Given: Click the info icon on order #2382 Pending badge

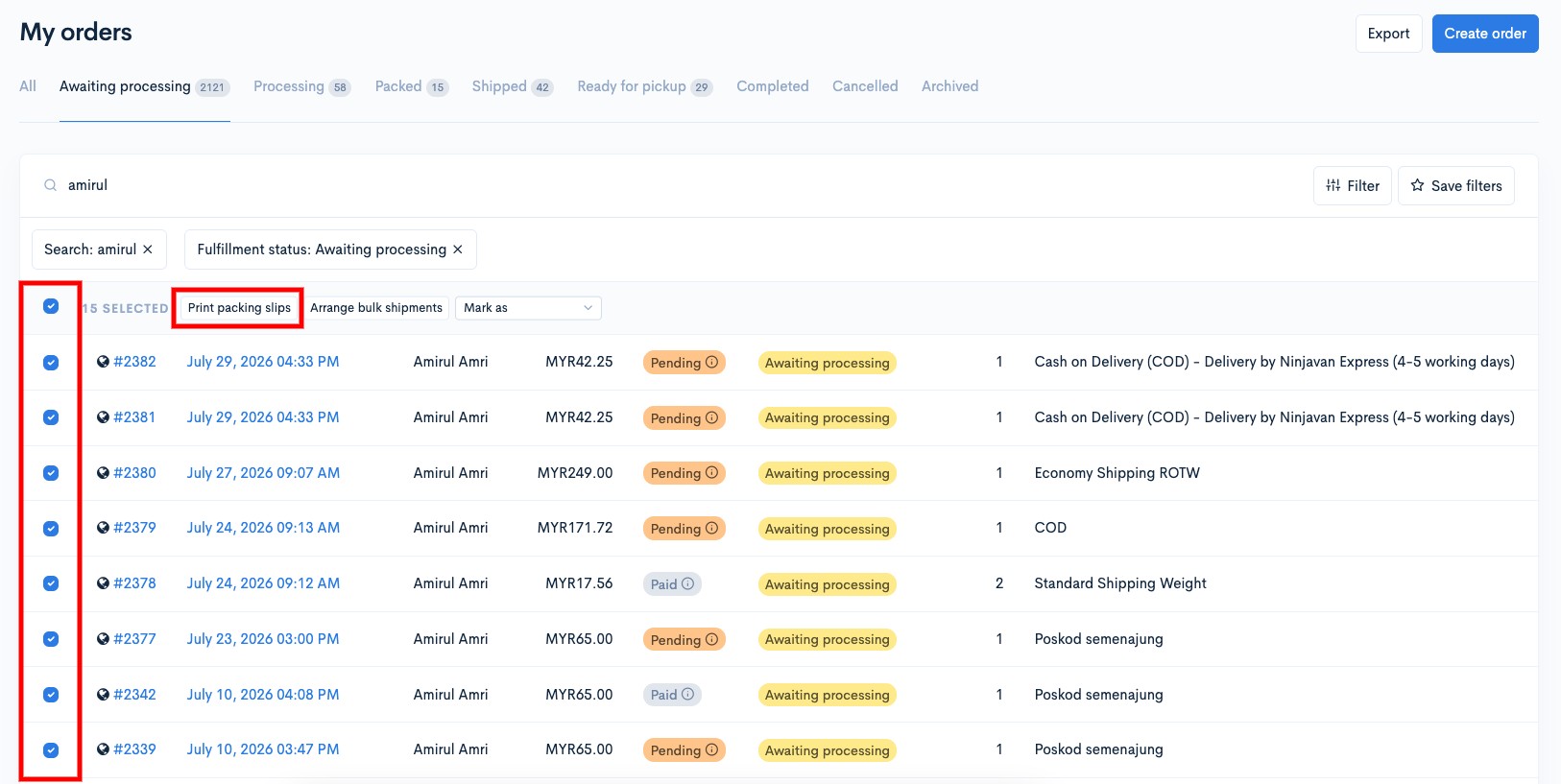Looking at the screenshot, I should [711, 363].
